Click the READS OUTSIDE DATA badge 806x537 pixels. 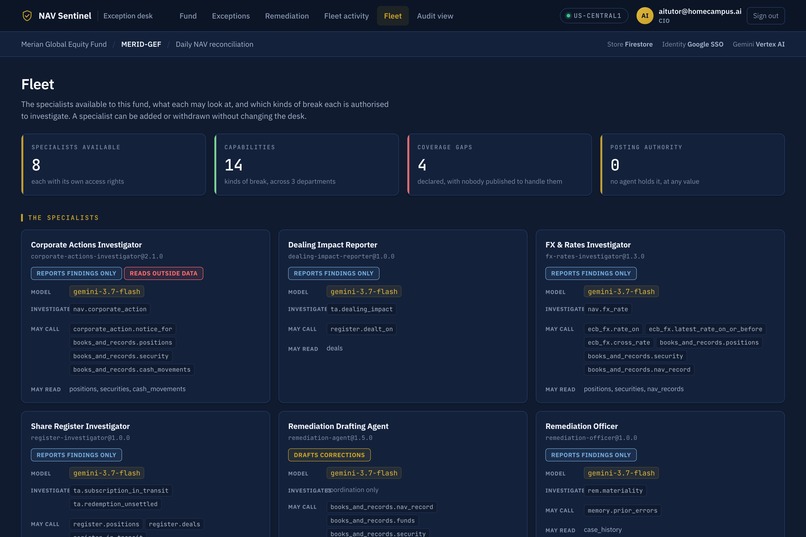pyautogui.click(x=163, y=273)
